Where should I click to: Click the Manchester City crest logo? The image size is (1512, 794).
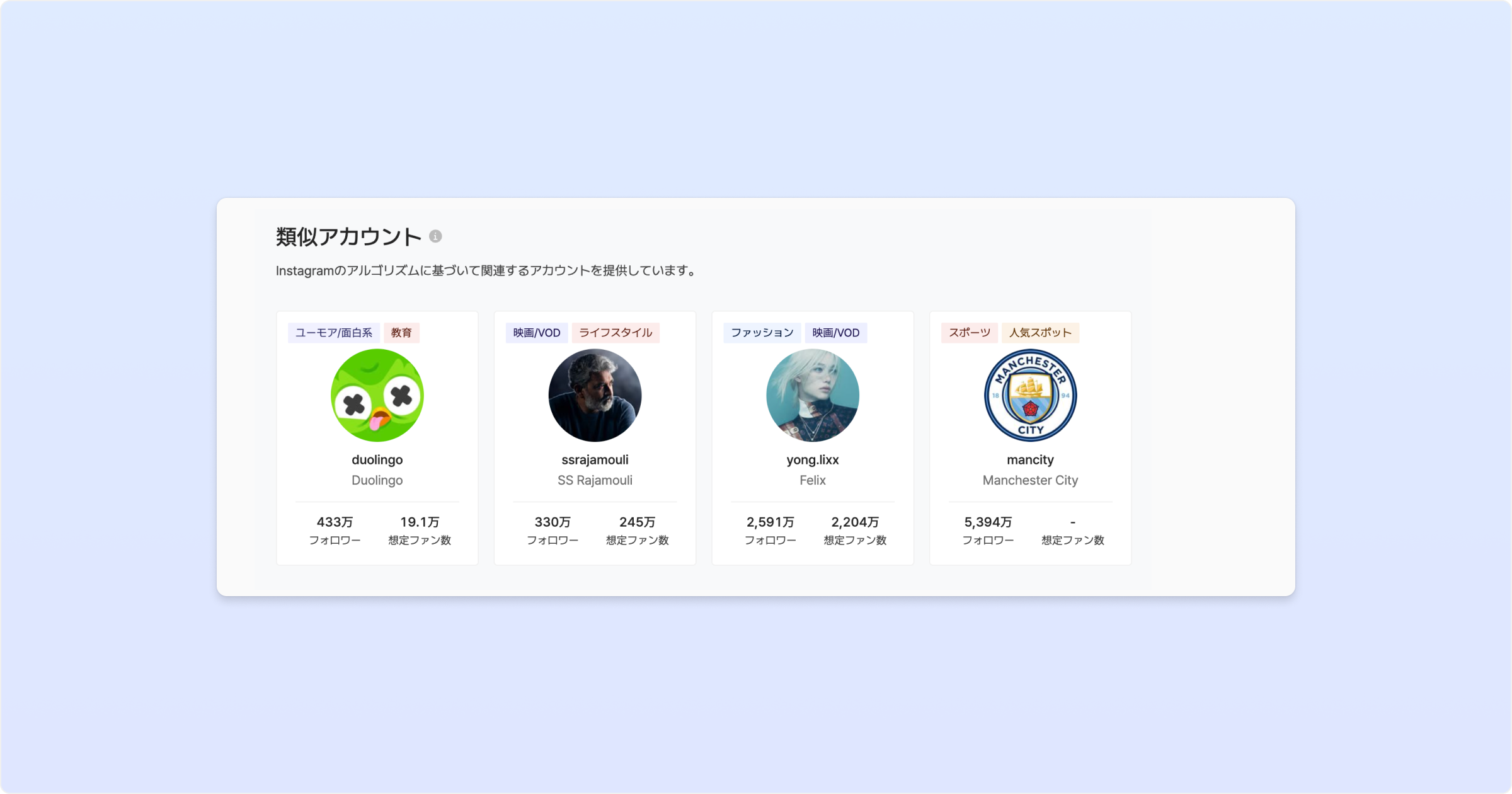click(1030, 395)
